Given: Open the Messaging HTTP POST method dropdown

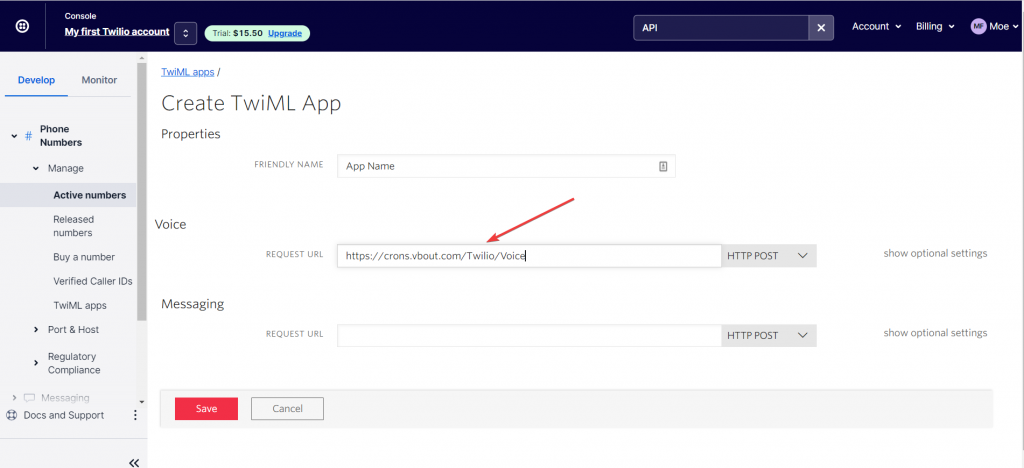Looking at the screenshot, I should [769, 335].
